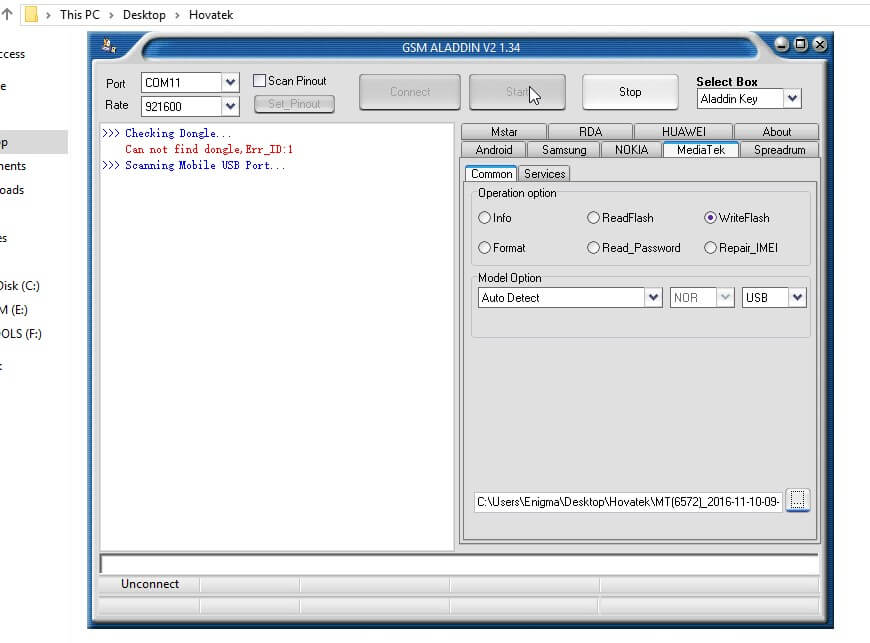The width and height of the screenshot is (870, 643).
Task: Switch to the Samsung tab
Action: pyautogui.click(x=564, y=150)
